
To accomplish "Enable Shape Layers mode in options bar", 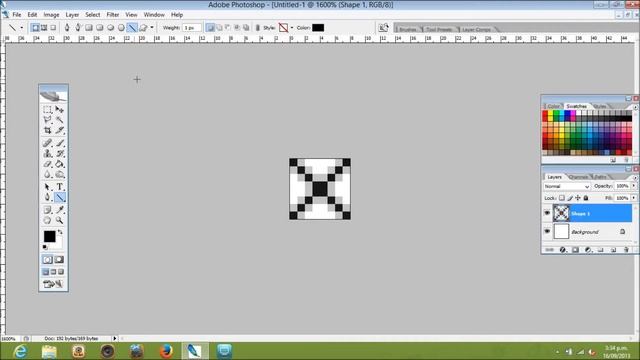I will (x=36, y=28).
